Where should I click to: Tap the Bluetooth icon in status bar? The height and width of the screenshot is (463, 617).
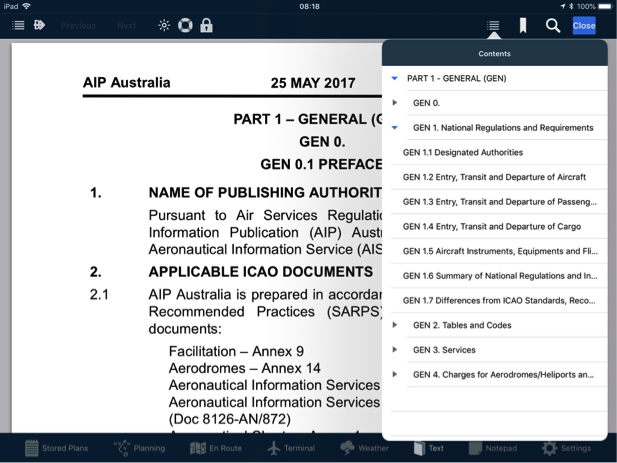click(571, 6)
